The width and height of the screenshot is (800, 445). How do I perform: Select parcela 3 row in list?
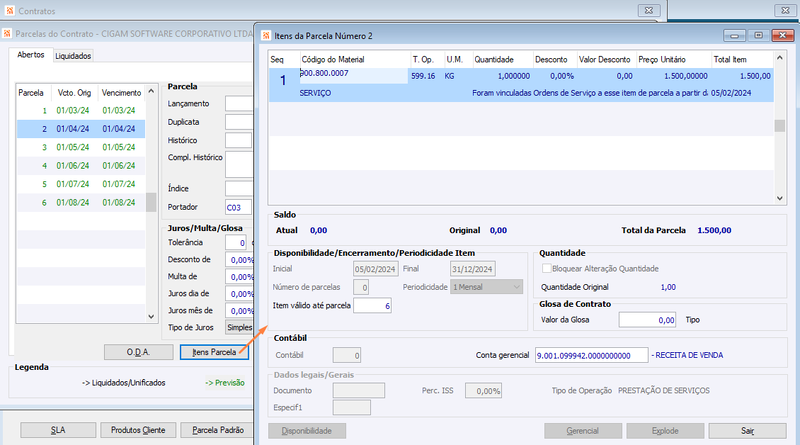pos(81,147)
